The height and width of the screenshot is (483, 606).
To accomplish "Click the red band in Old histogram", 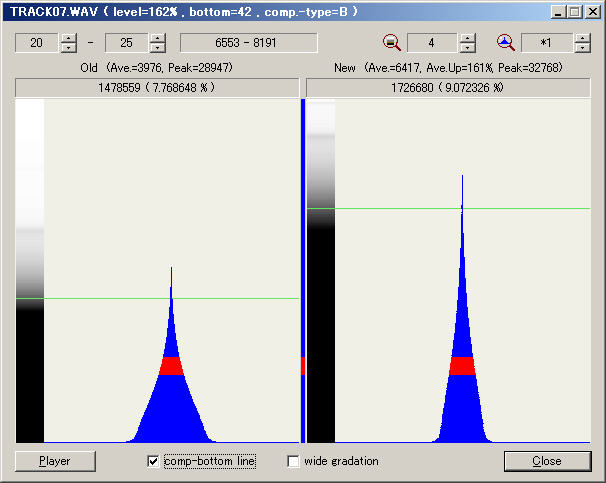I will click(171, 366).
